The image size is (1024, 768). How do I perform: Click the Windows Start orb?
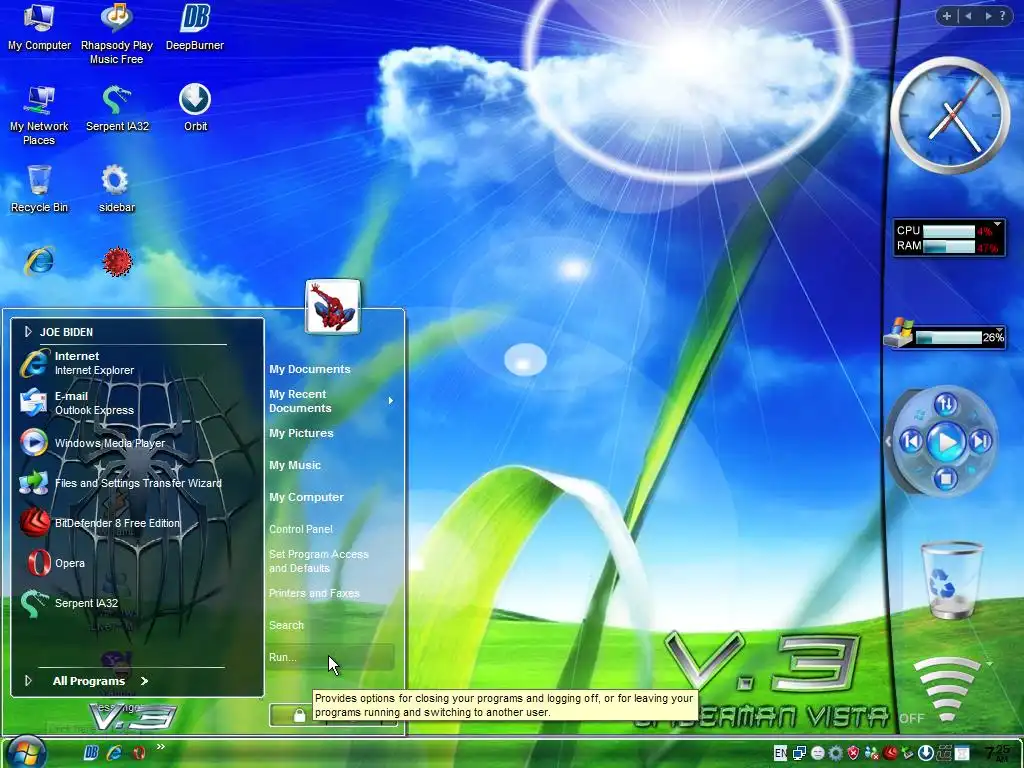pyautogui.click(x=26, y=752)
